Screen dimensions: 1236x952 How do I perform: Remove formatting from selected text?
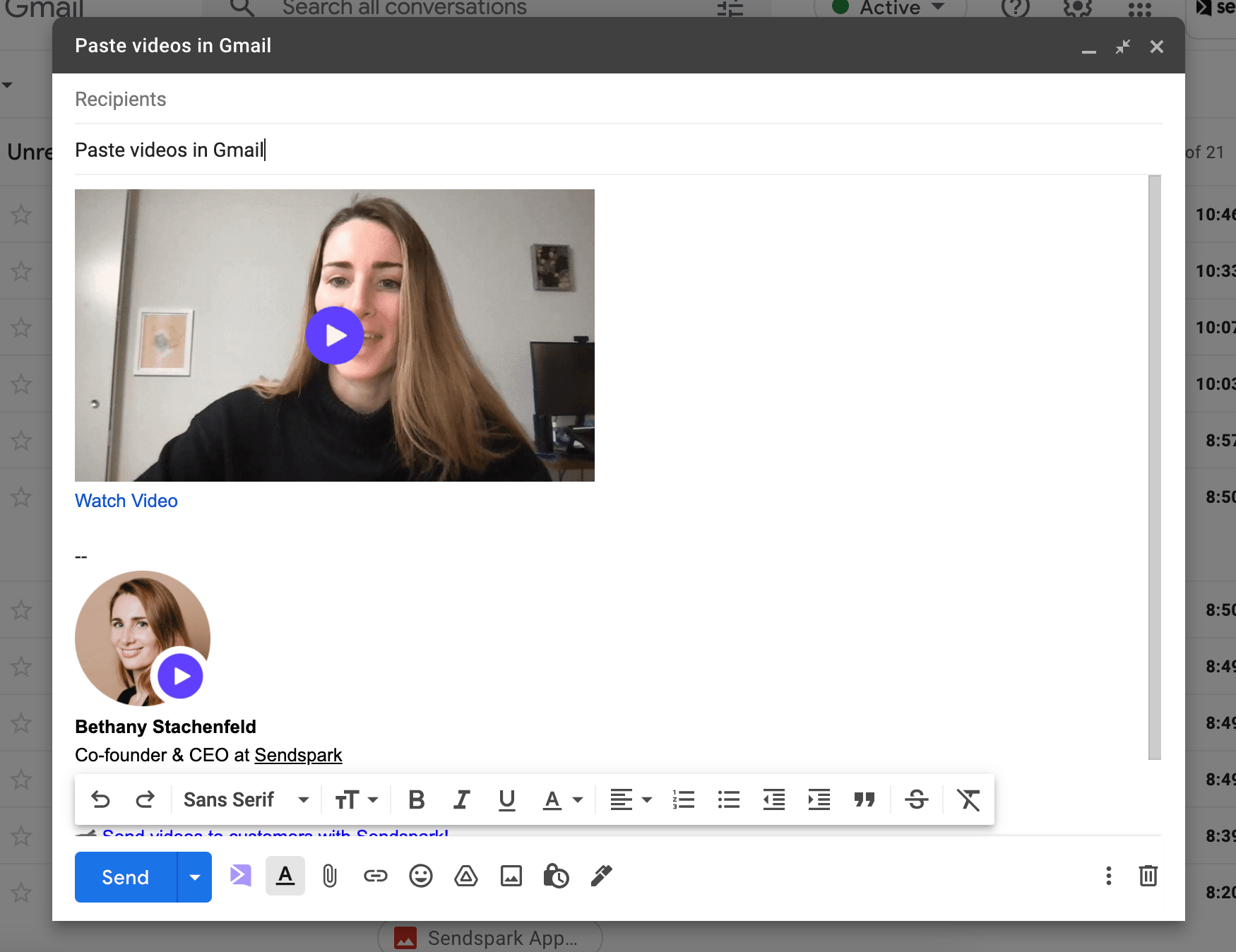click(x=968, y=799)
